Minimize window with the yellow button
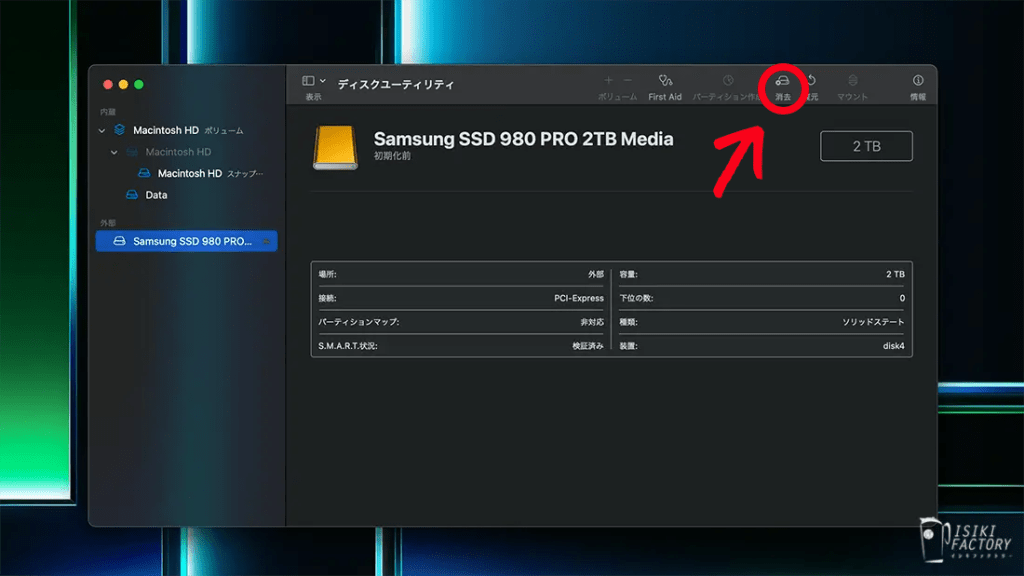Screen dimensions: 1024x576 click(x=123, y=84)
